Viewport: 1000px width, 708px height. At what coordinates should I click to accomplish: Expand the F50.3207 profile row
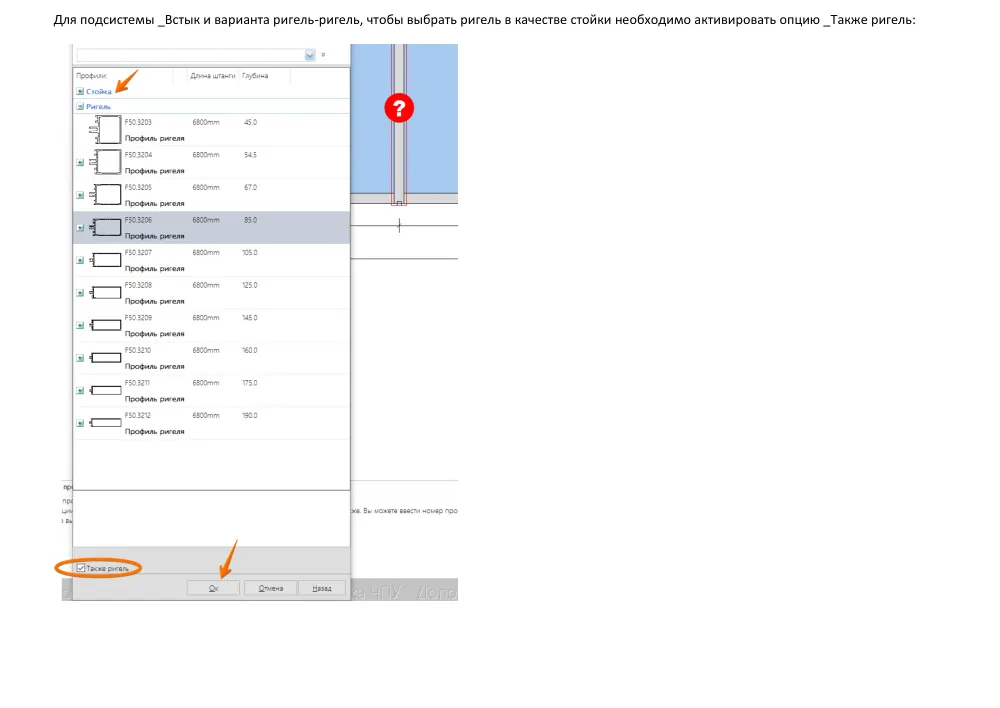click(80, 260)
